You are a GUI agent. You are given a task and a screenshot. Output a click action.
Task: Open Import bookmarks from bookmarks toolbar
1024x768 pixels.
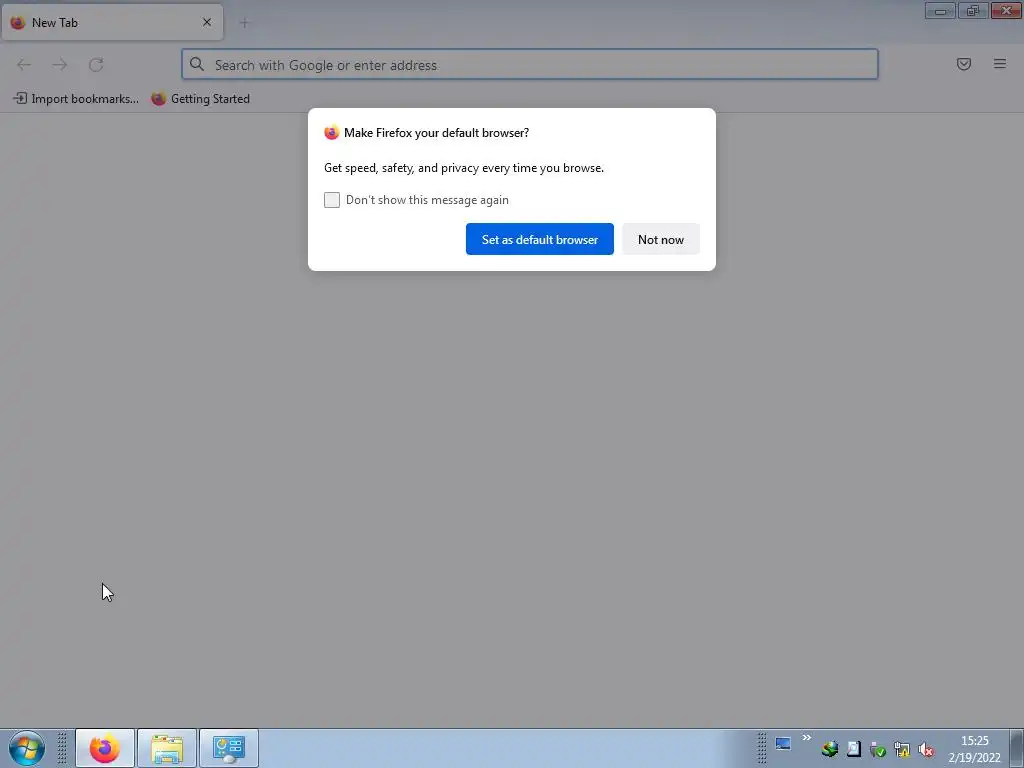[76, 99]
